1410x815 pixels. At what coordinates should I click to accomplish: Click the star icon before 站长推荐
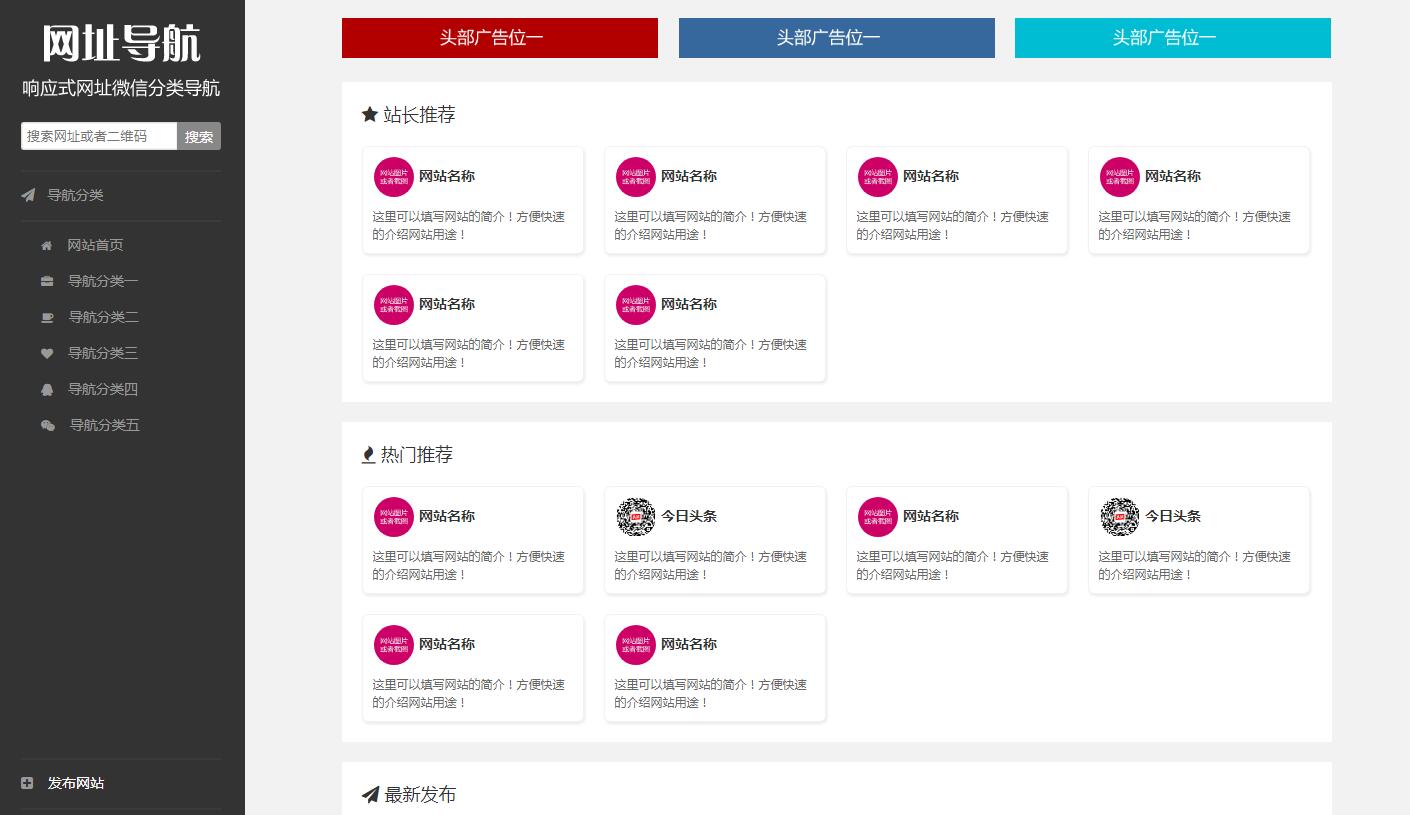(x=370, y=114)
